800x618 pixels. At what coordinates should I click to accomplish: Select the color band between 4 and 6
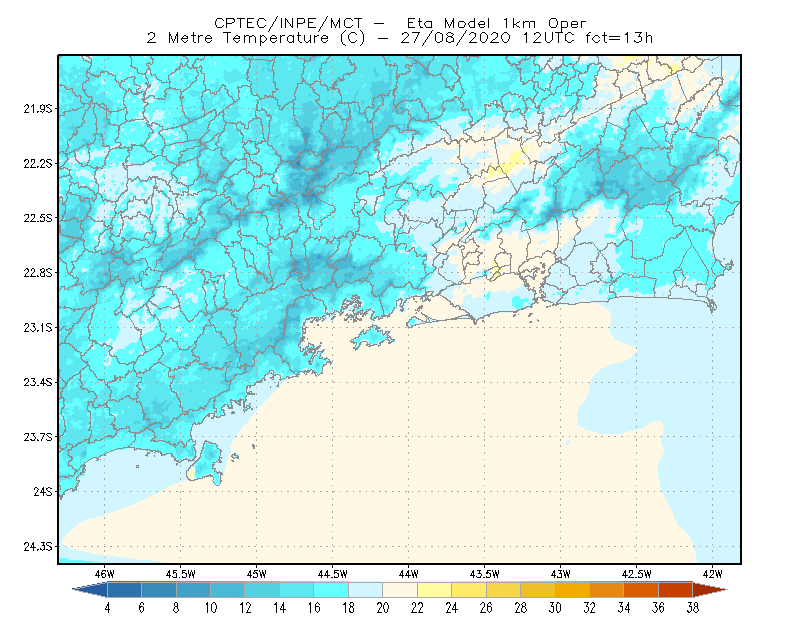[x=124, y=590]
